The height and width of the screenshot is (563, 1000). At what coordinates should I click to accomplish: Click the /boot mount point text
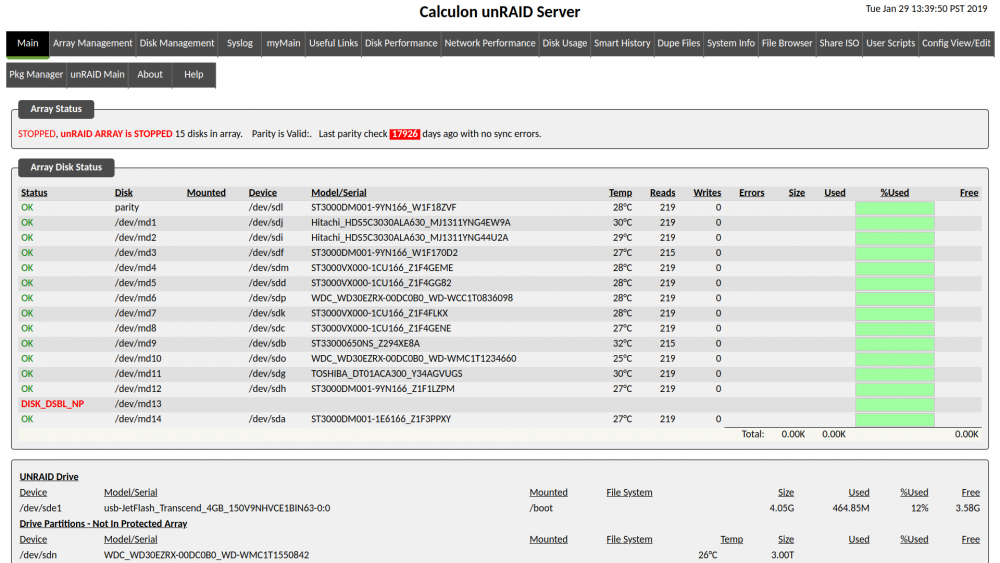[541, 508]
